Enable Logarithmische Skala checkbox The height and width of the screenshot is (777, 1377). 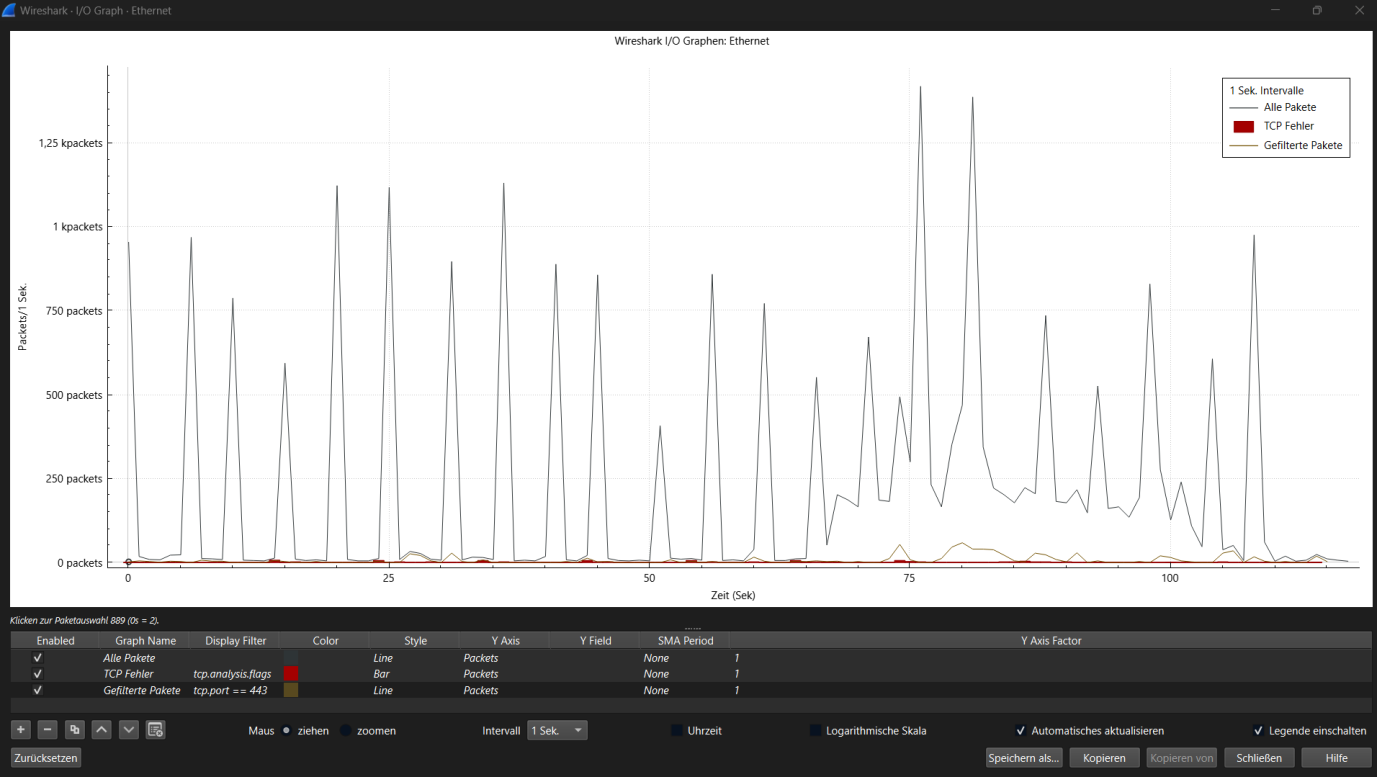[x=816, y=731]
